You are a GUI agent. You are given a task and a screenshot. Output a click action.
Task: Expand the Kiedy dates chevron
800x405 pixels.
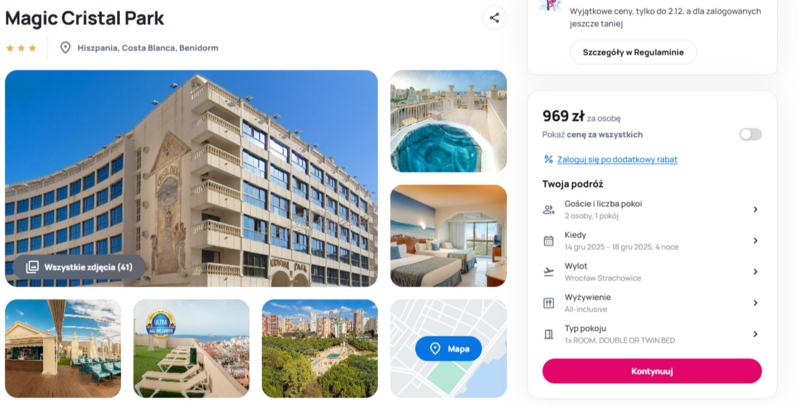[x=756, y=241]
